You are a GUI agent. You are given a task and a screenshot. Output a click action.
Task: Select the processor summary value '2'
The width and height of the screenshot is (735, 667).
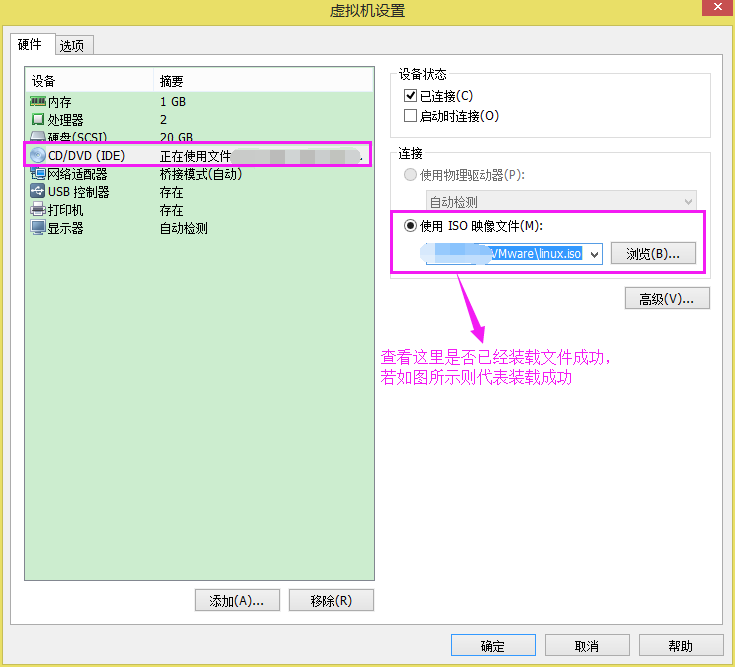pyautogui.click(x=163, y=120)
